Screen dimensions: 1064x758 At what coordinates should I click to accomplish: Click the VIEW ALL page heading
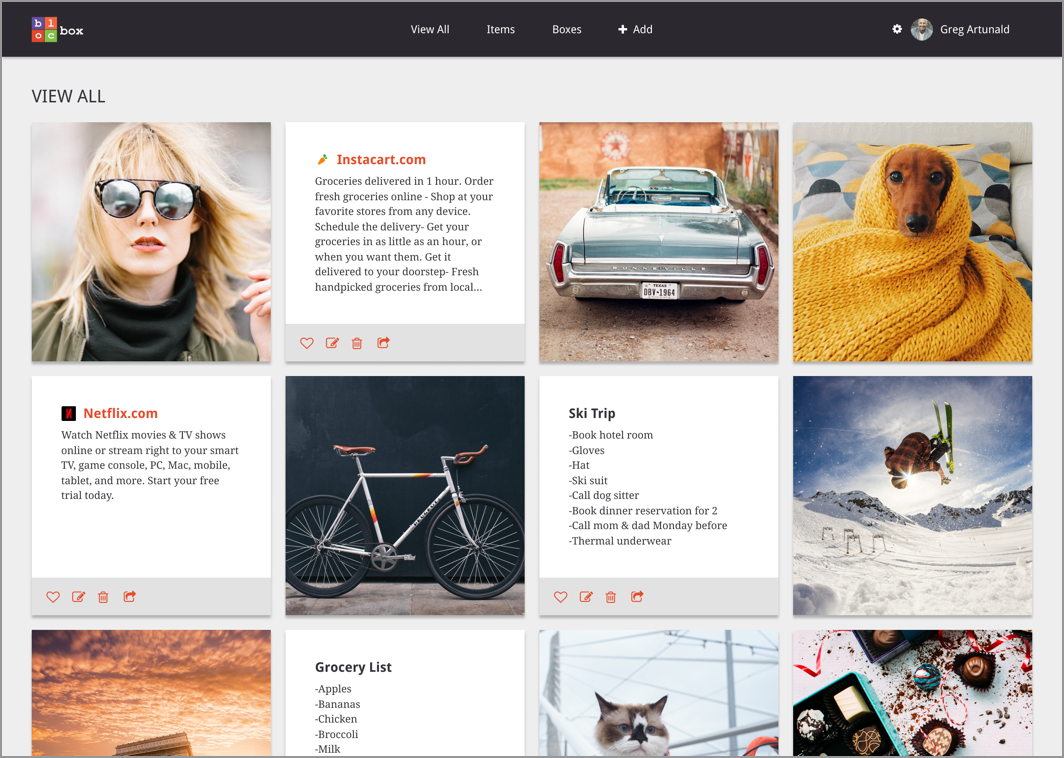coord(69,96)
